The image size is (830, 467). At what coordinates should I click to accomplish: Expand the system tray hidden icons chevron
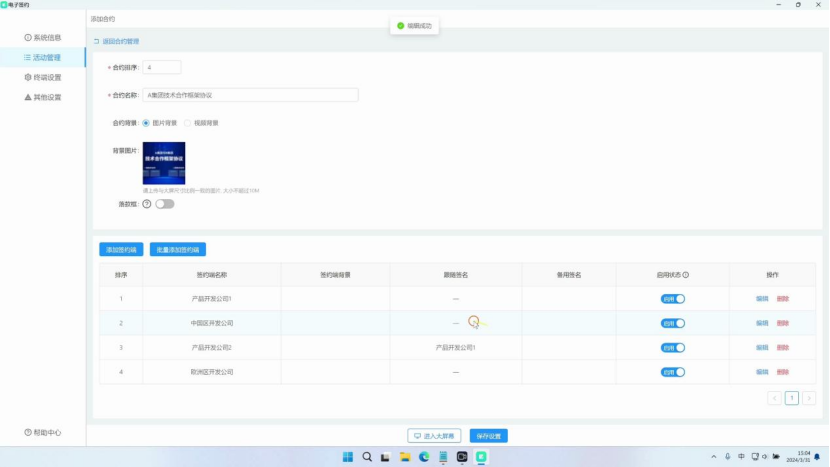pyautogui.click(x=711, y=457)
